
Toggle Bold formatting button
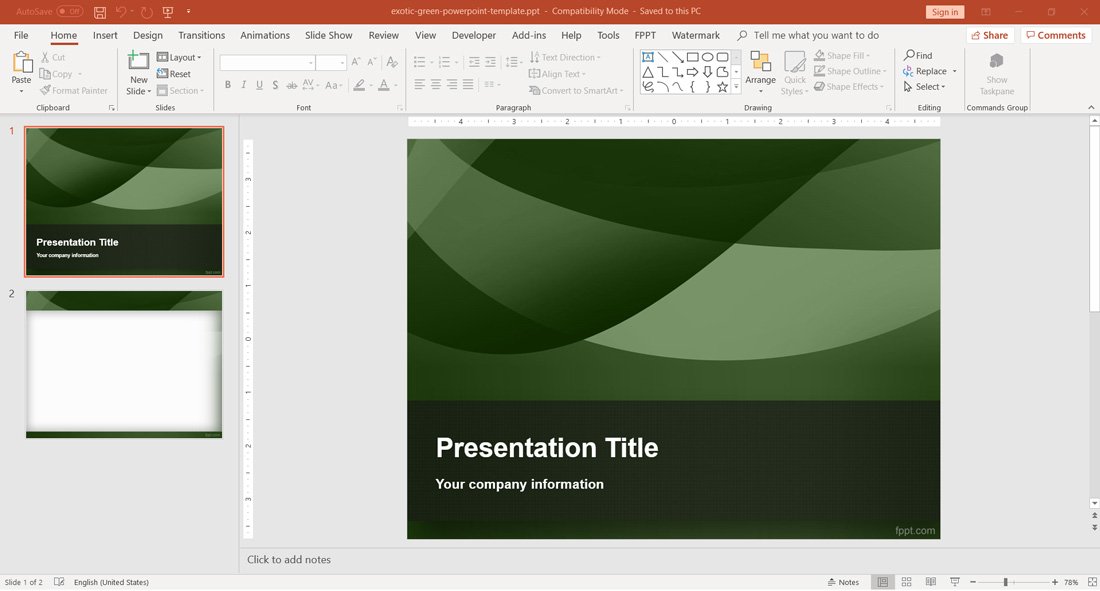pyautogui.click(x=228, y=86)
